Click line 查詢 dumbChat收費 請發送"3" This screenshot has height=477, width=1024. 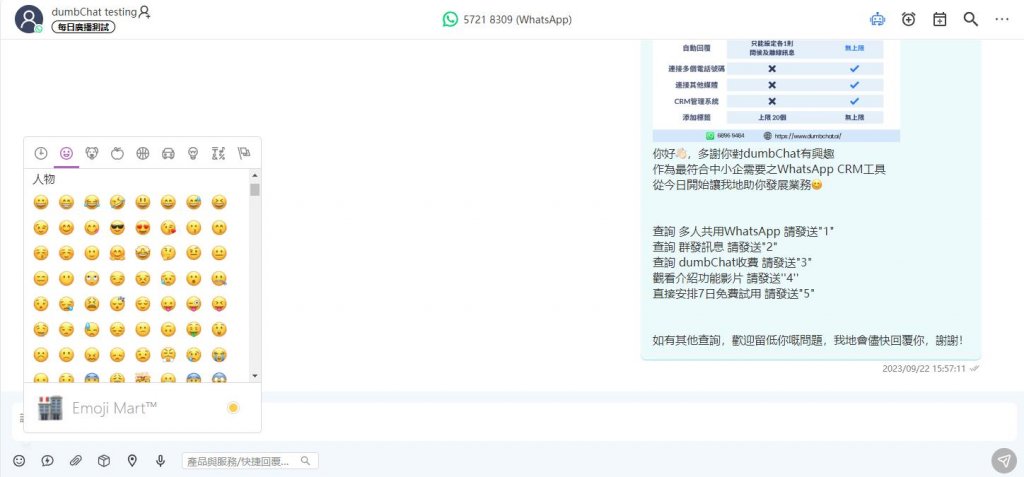pyautogui.click(x=731, y=262)
